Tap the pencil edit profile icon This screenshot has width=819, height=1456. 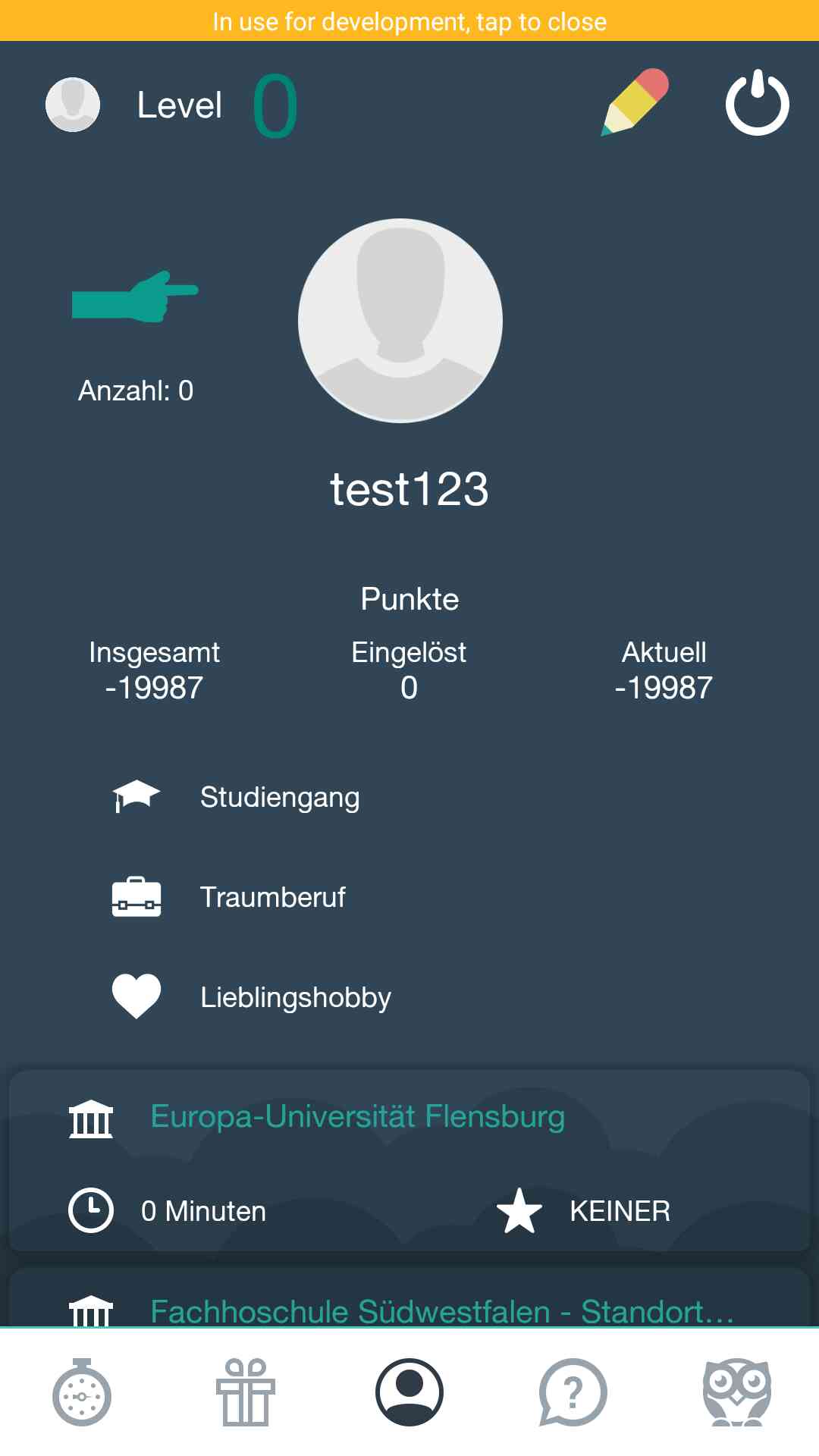(635, 103)
